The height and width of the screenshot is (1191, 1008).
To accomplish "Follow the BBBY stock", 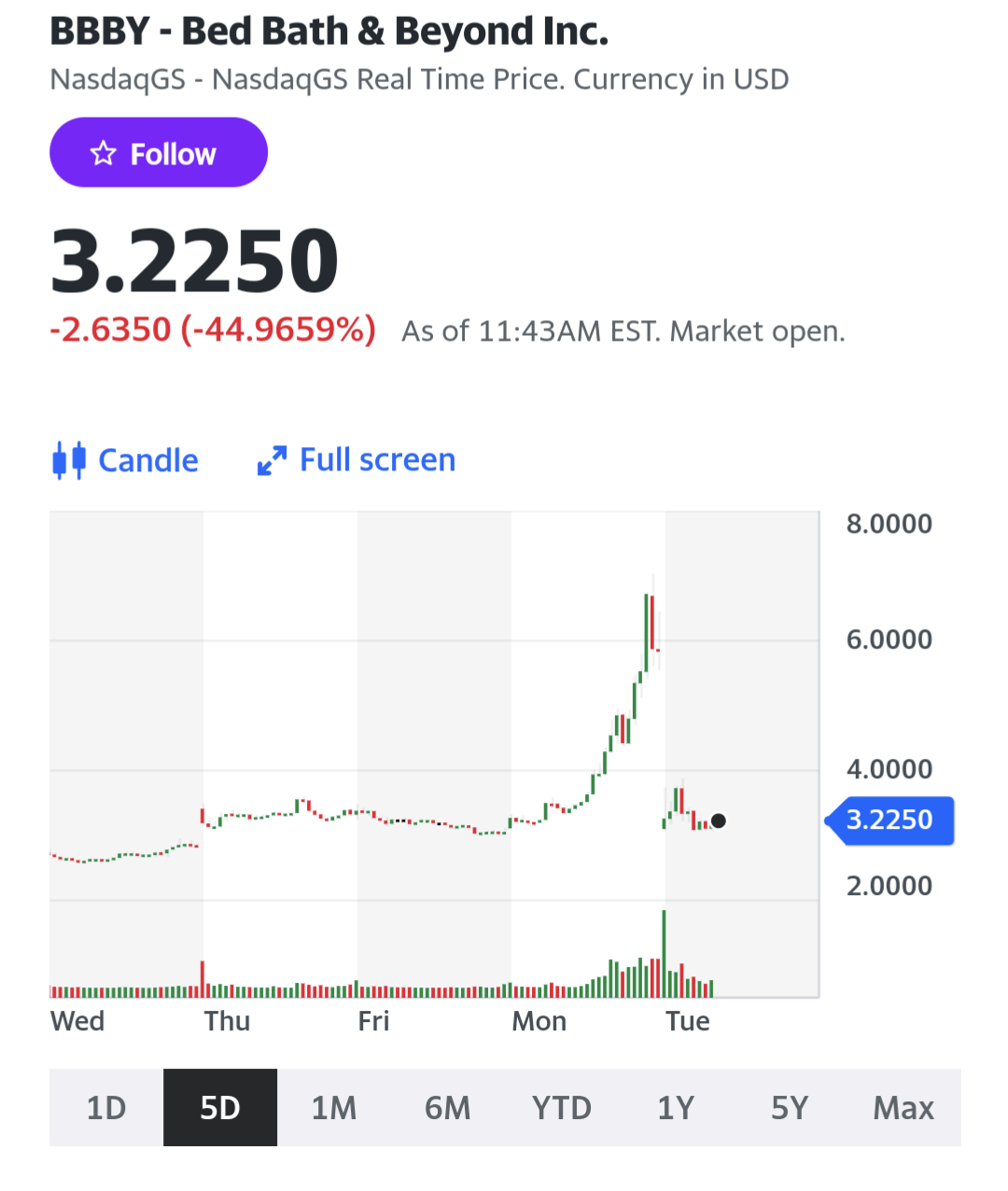I will 159,152.
